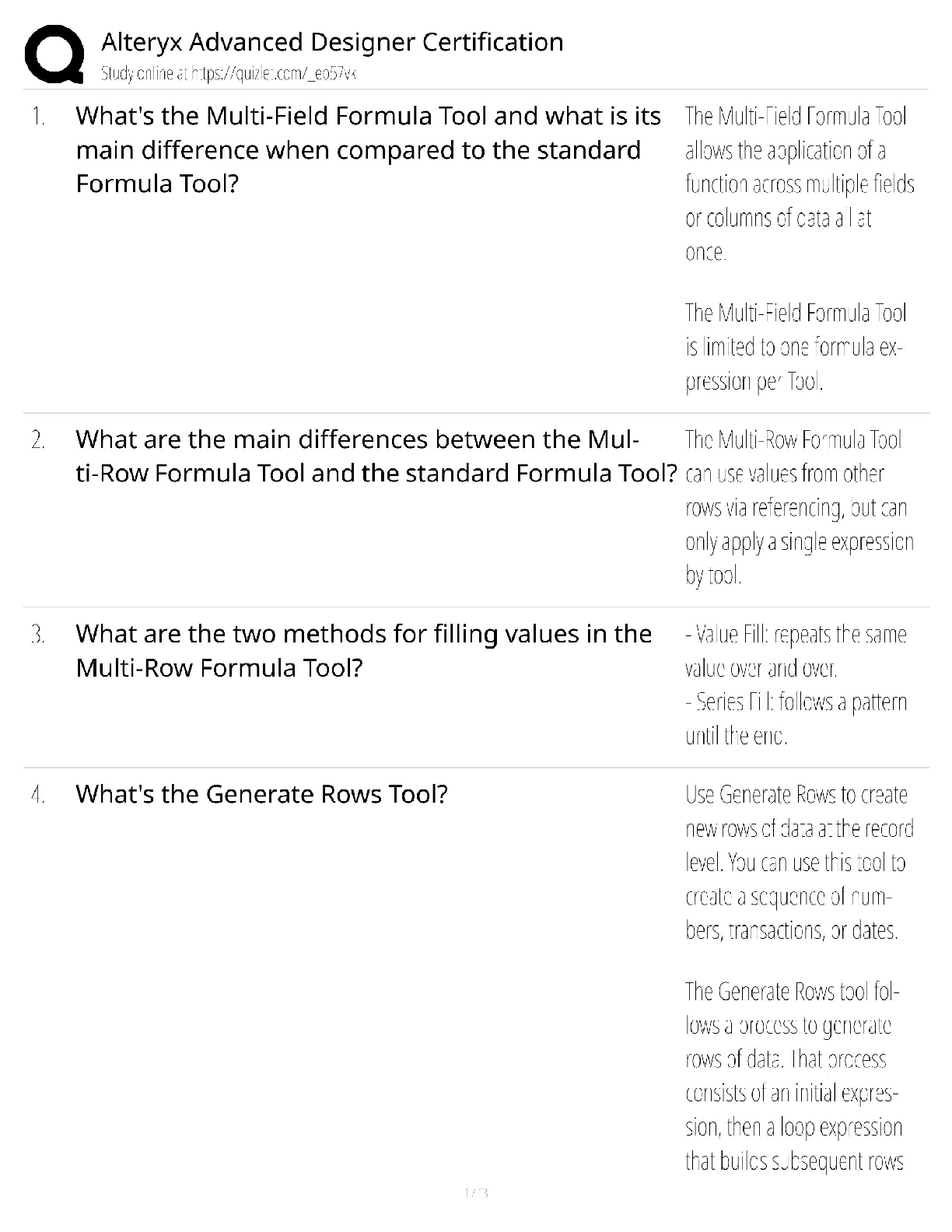The height and width of the screenshot is (1232, 952).
Task: Click the Quizlet logo icon
Action: pos(54,54)
